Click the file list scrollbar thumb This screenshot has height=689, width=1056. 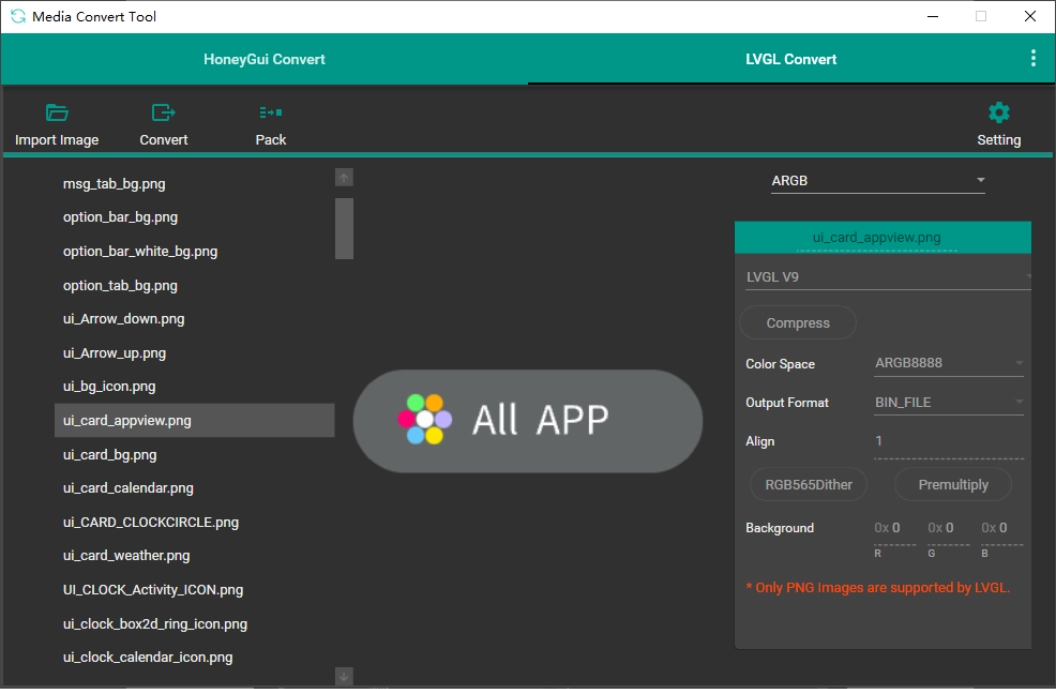[x=343, y=228]
